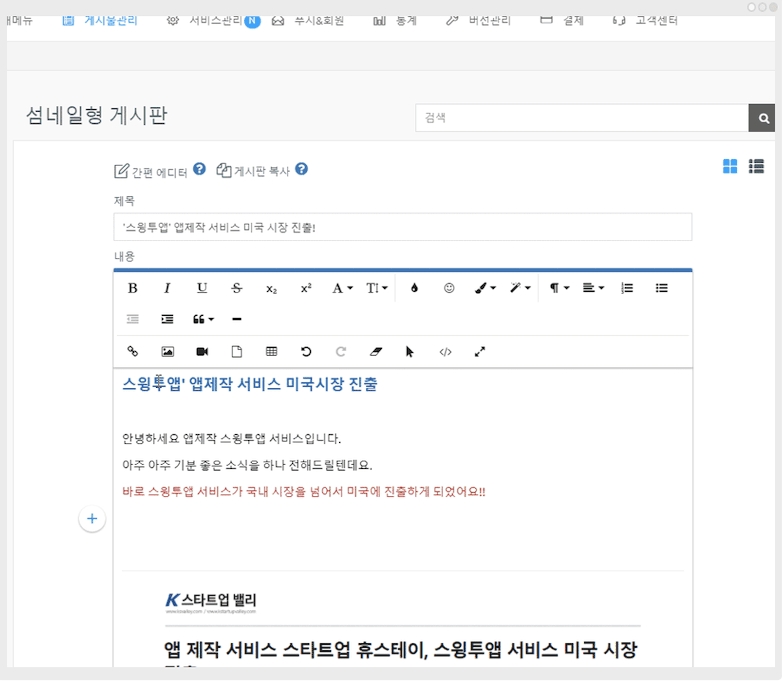
Task: Click the blue heading in editor content
Action: [x=250, y=384]
